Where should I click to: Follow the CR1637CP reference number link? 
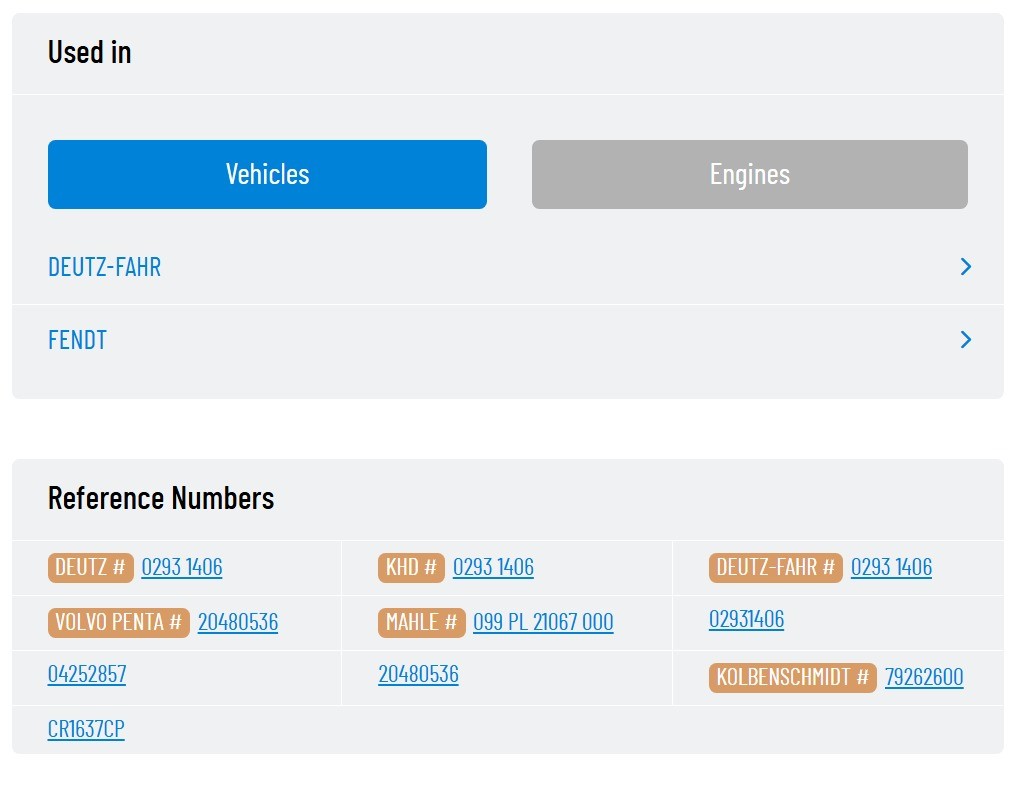86,729
